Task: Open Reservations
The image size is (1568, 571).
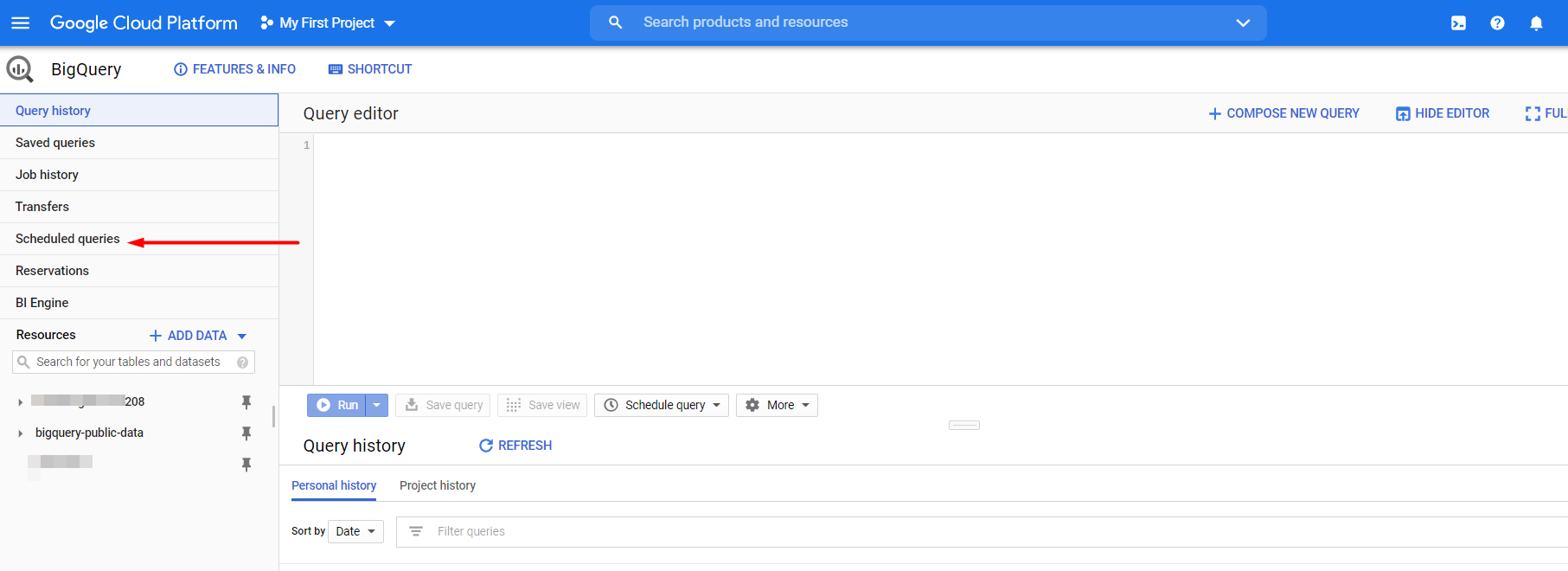Action: pos(139,271)
